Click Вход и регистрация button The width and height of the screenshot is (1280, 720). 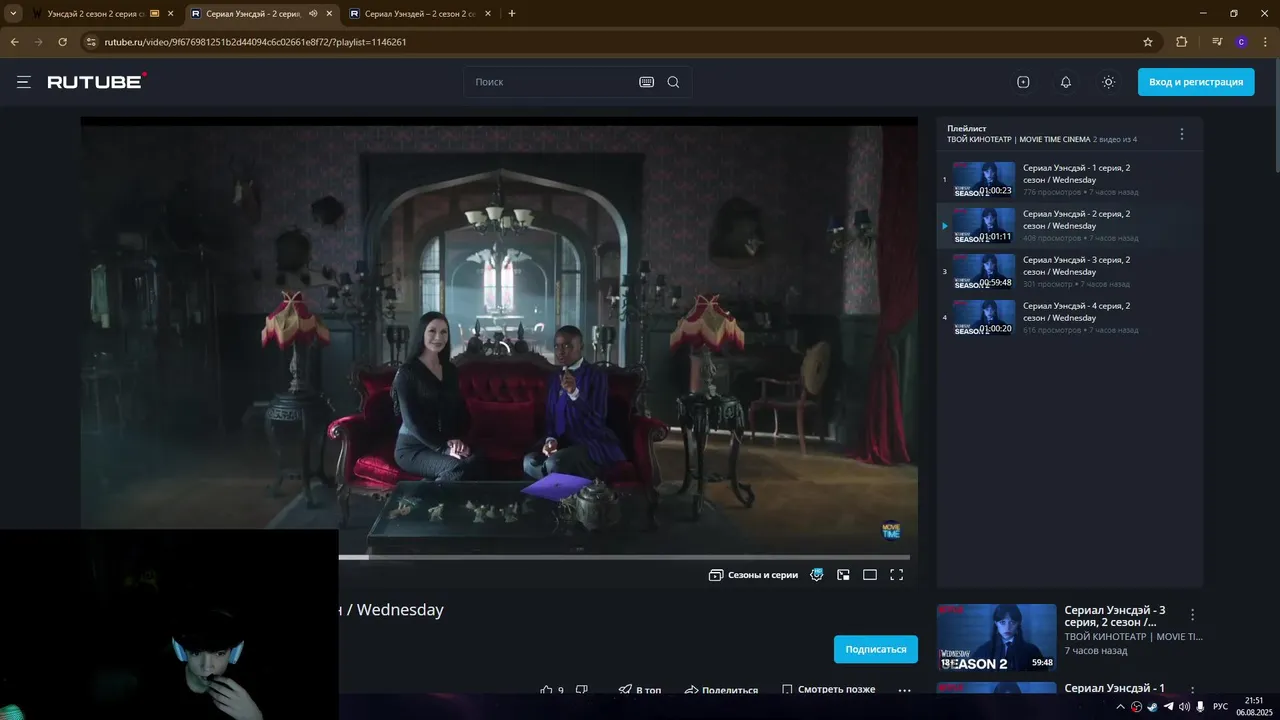click(x=1196, y=82)
